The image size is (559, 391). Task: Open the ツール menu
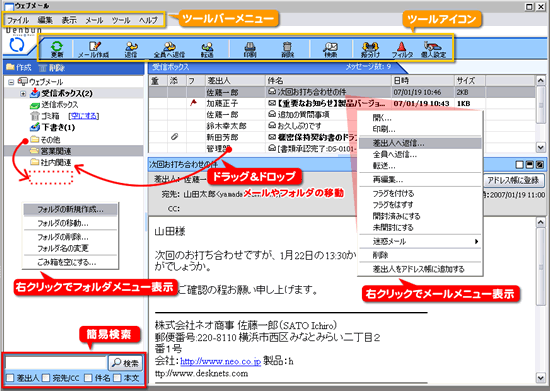(x=121, y=20)
